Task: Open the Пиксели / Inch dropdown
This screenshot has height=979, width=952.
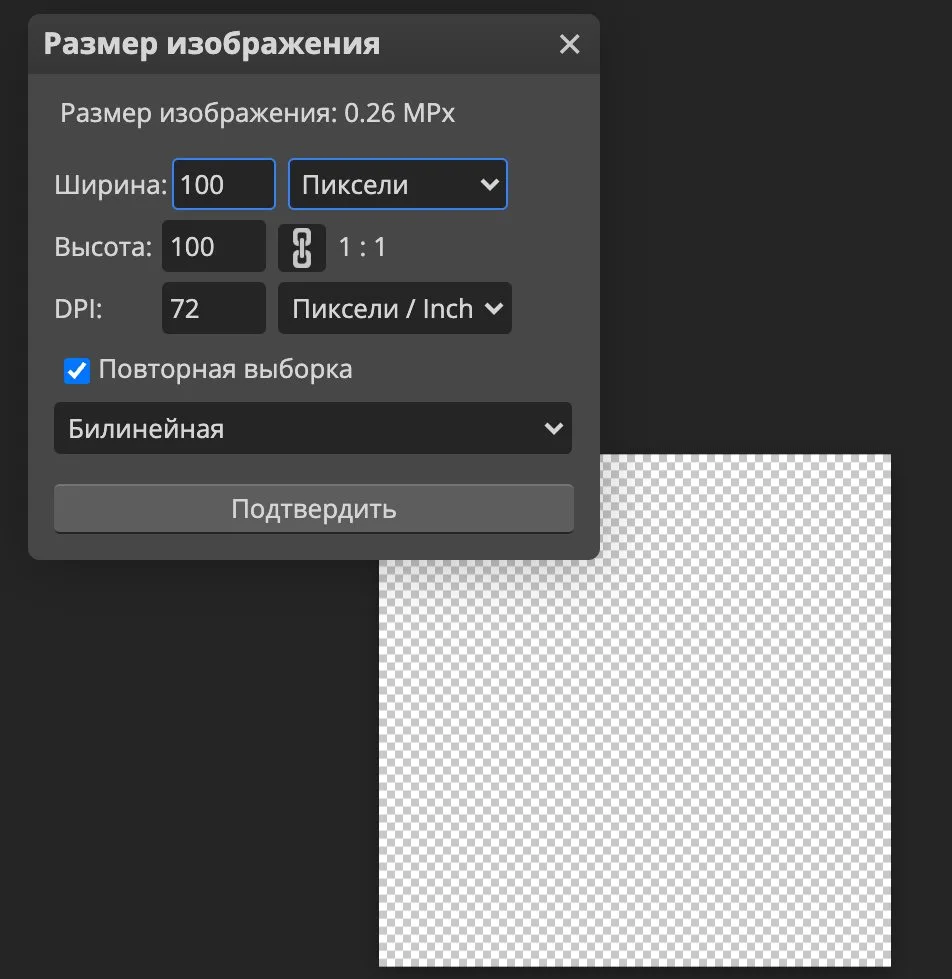Action: tap(395, 308)
